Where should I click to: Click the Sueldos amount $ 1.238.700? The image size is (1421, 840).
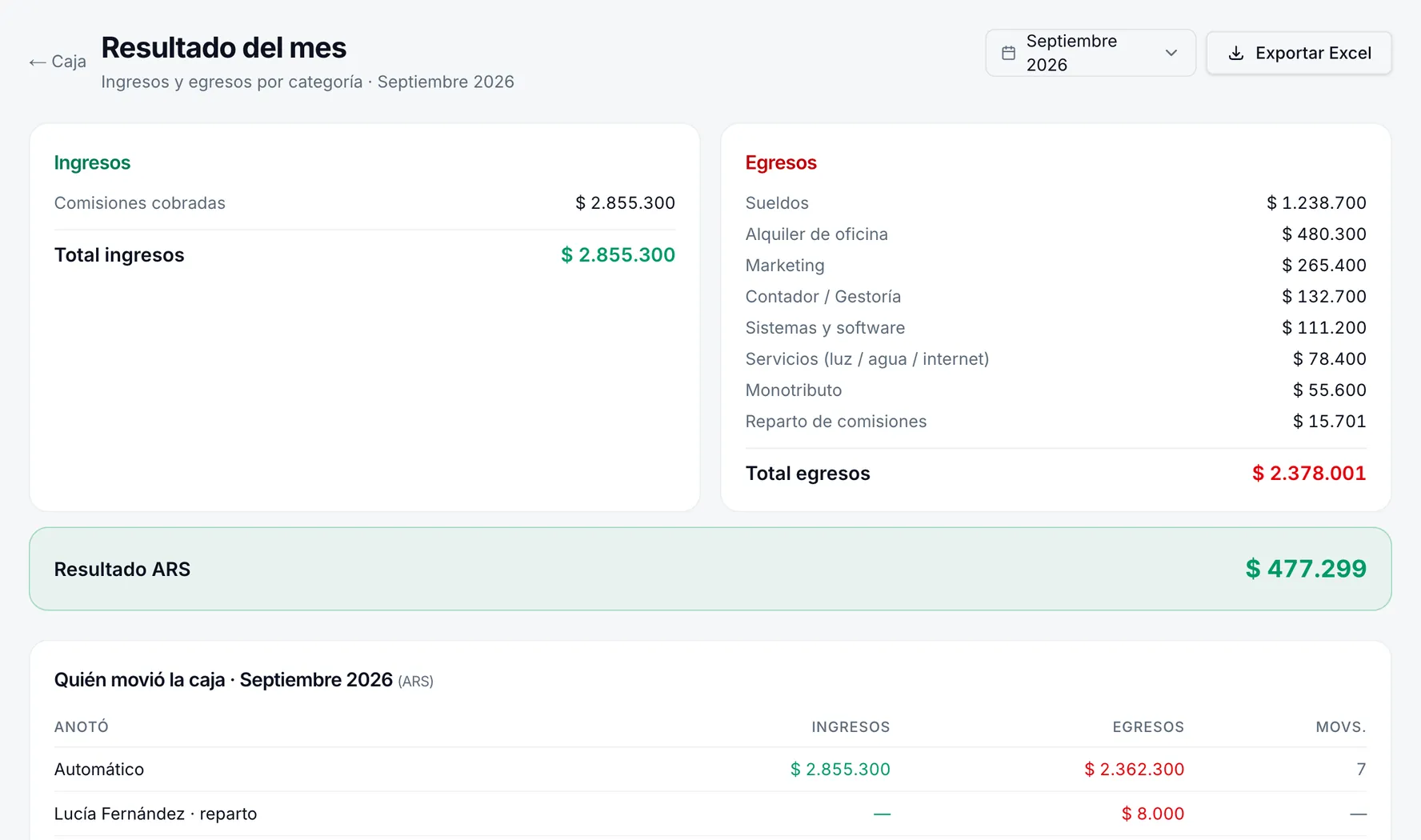click(x=1316, y=203)
